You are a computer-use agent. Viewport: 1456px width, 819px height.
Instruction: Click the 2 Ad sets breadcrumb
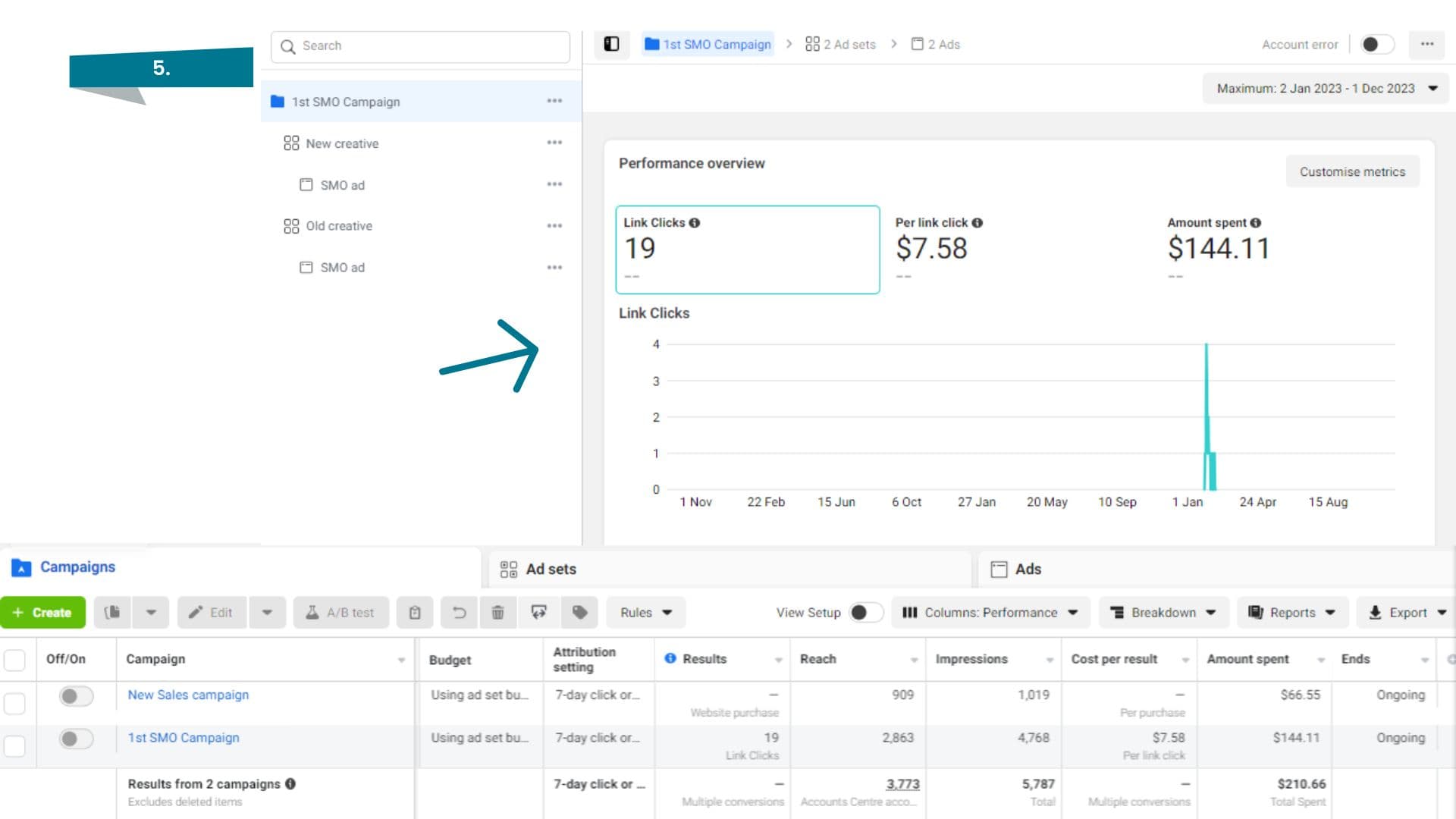click(840, 44)
